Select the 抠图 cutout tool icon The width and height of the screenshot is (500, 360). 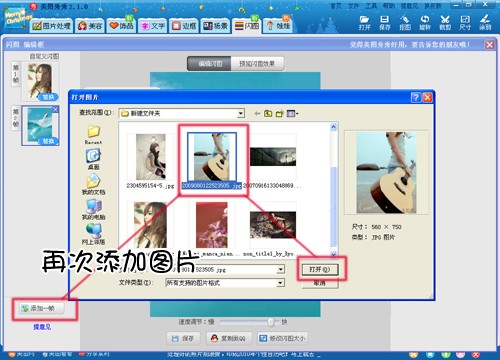click(x=405, y=23)
